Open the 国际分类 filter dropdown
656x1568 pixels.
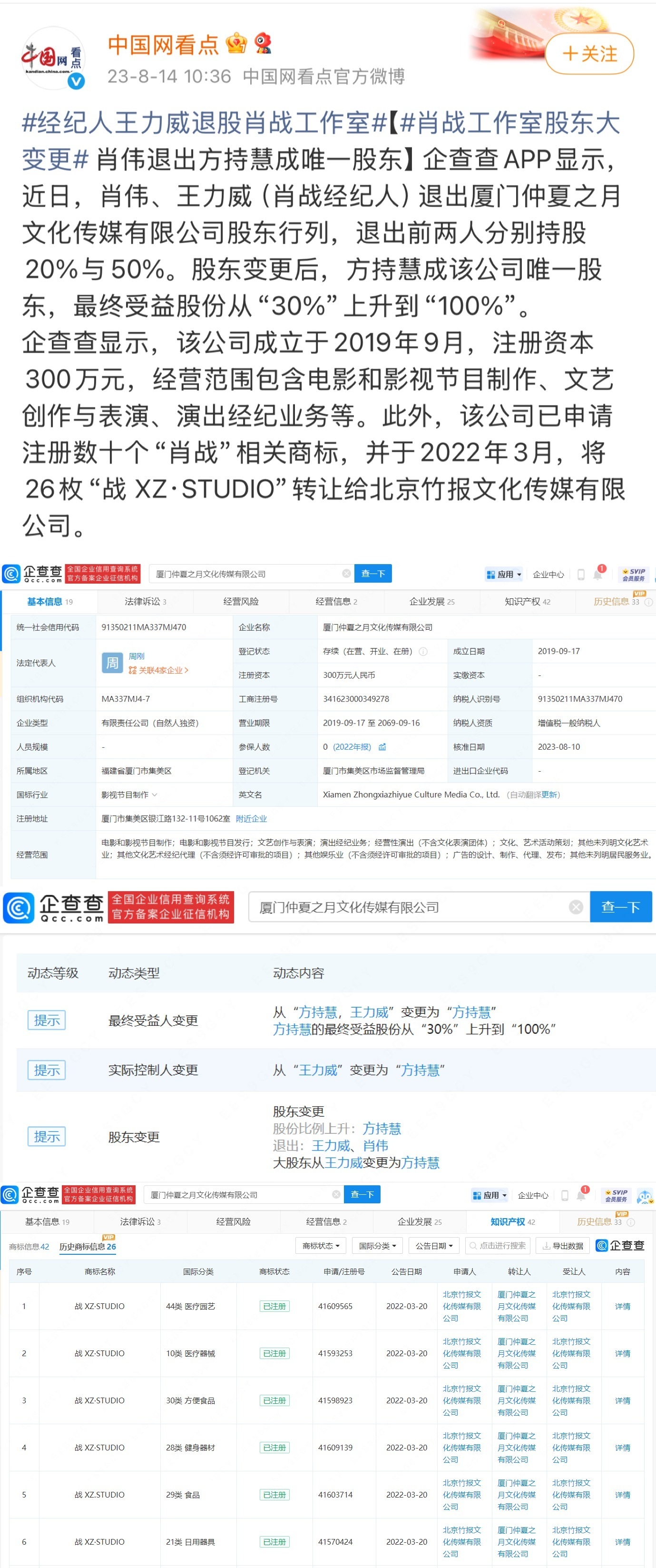pyautogui.click(x=377, y=1245)
